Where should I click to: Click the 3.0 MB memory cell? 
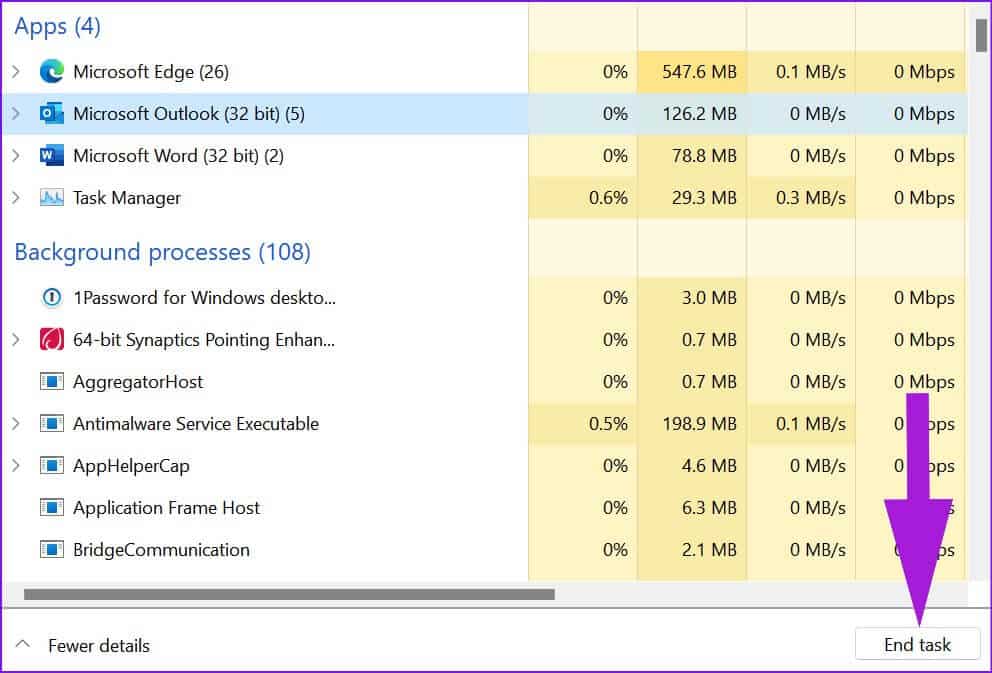click(x=692, y=297)
